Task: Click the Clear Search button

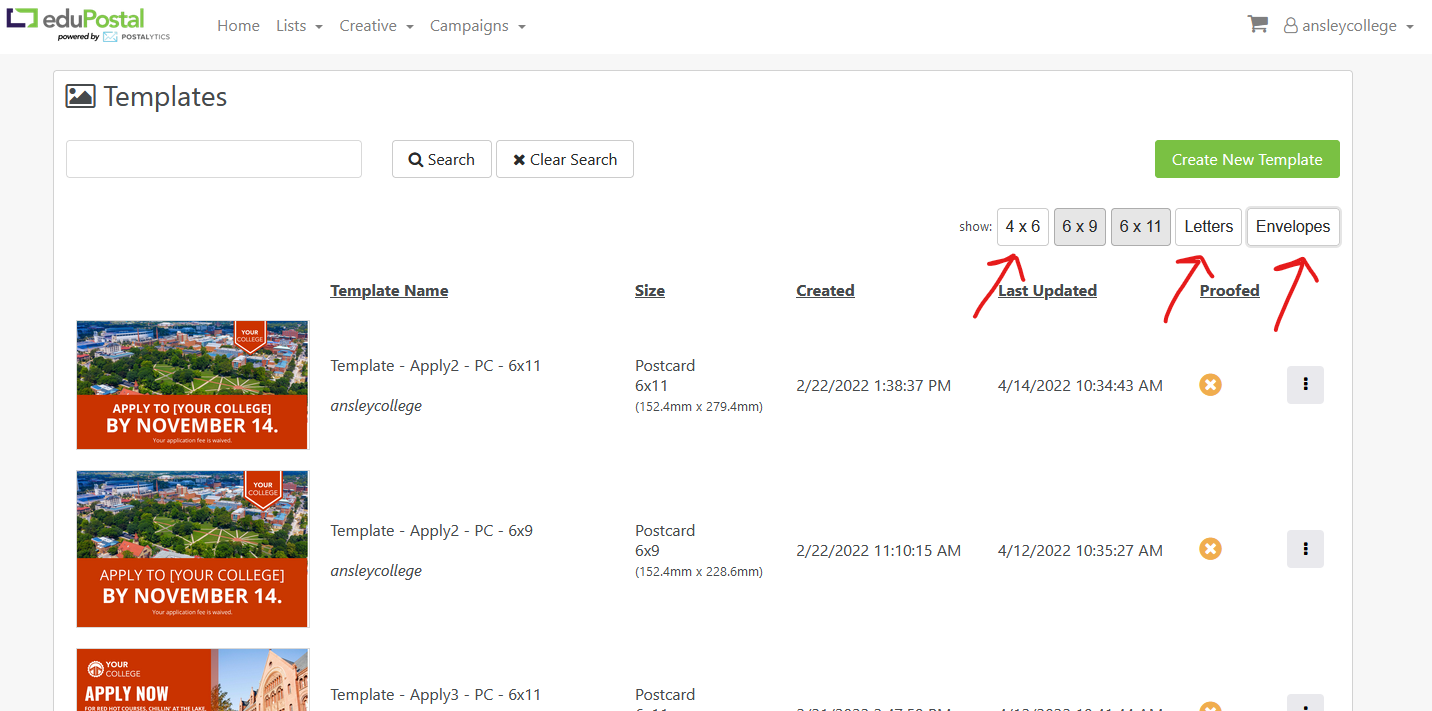Action: tap(565, 159)
